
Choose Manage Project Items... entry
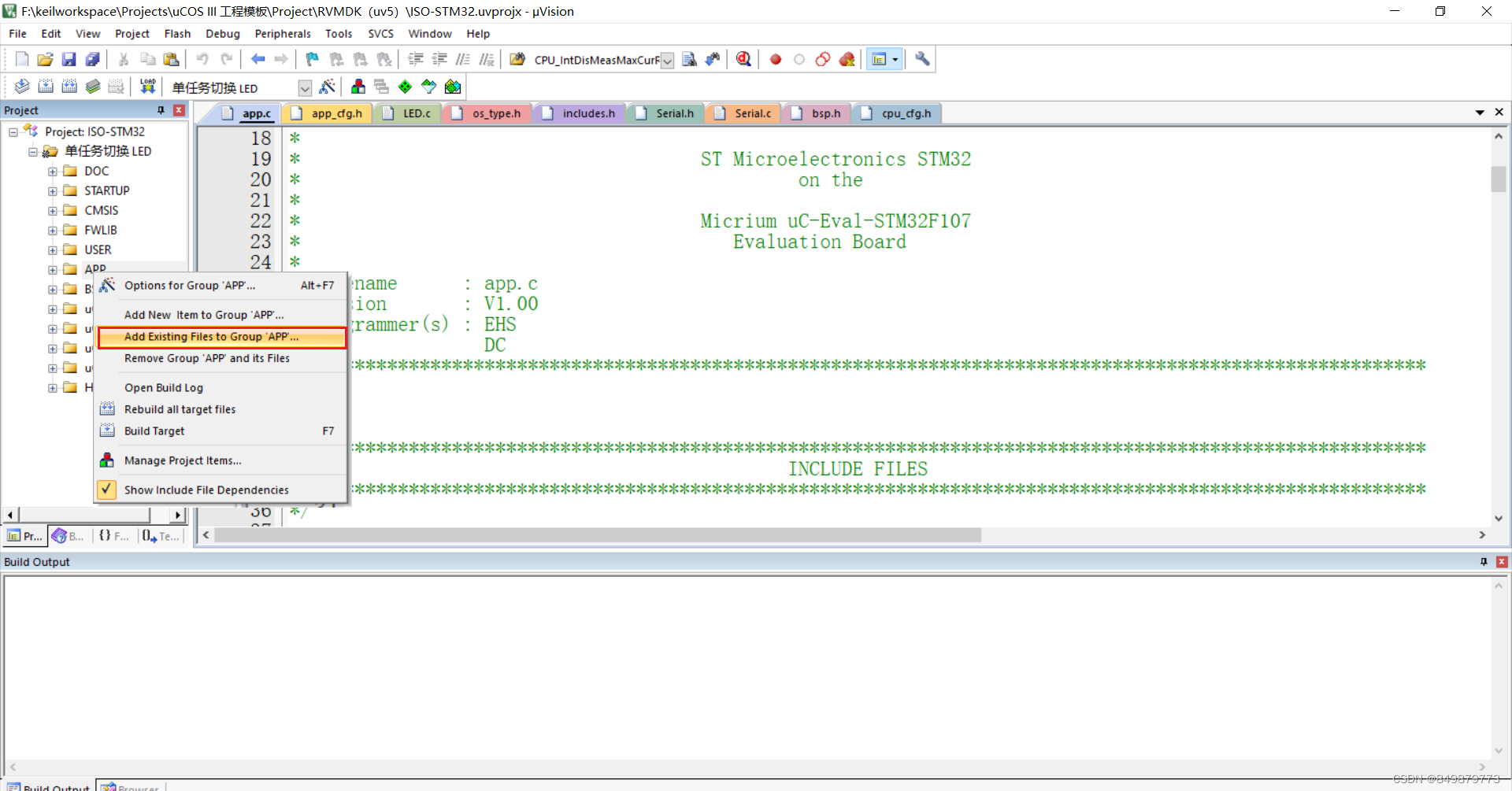tap(222, 460)
